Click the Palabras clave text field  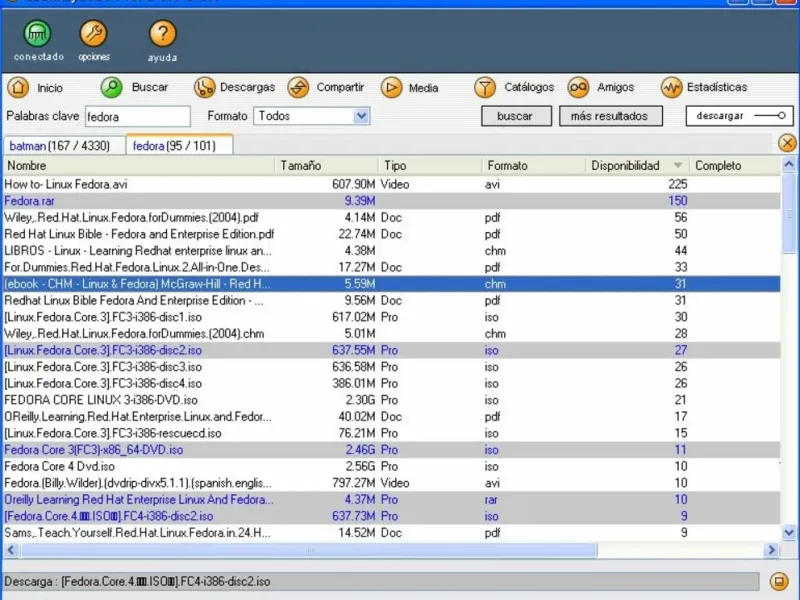(x=137, y=117)
